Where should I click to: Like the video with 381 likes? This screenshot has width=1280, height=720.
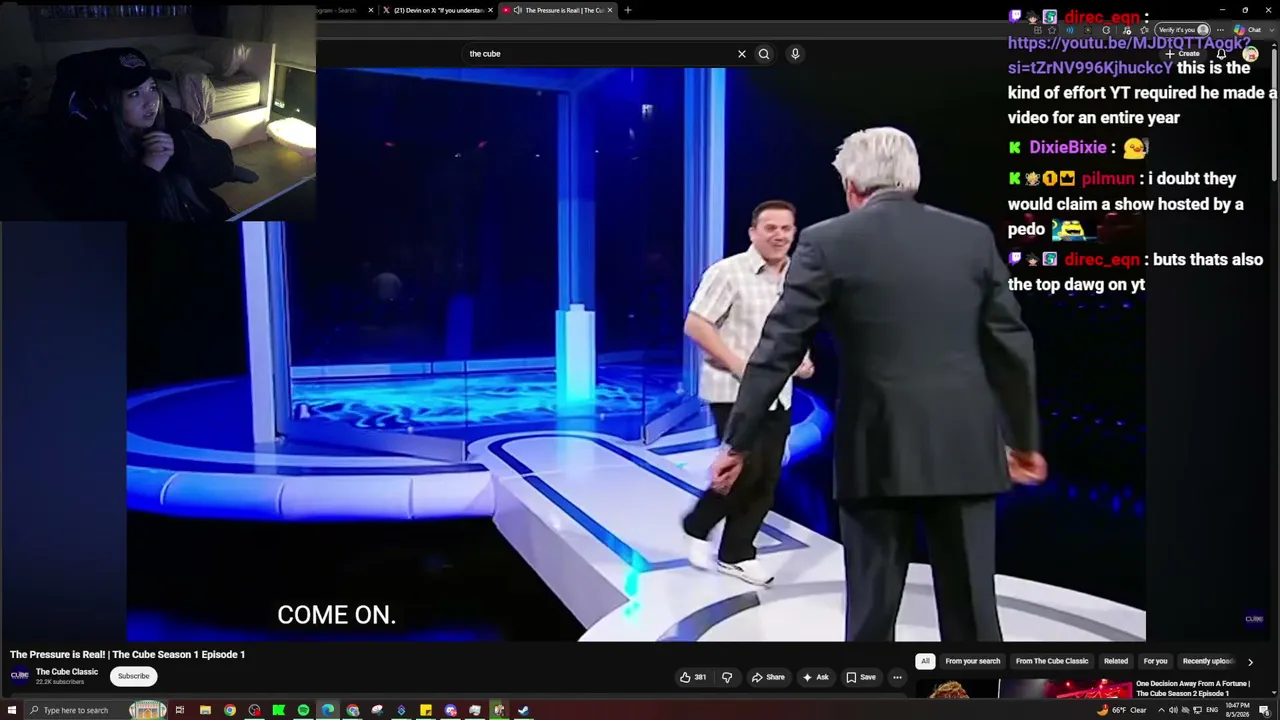tap(693, 677)
